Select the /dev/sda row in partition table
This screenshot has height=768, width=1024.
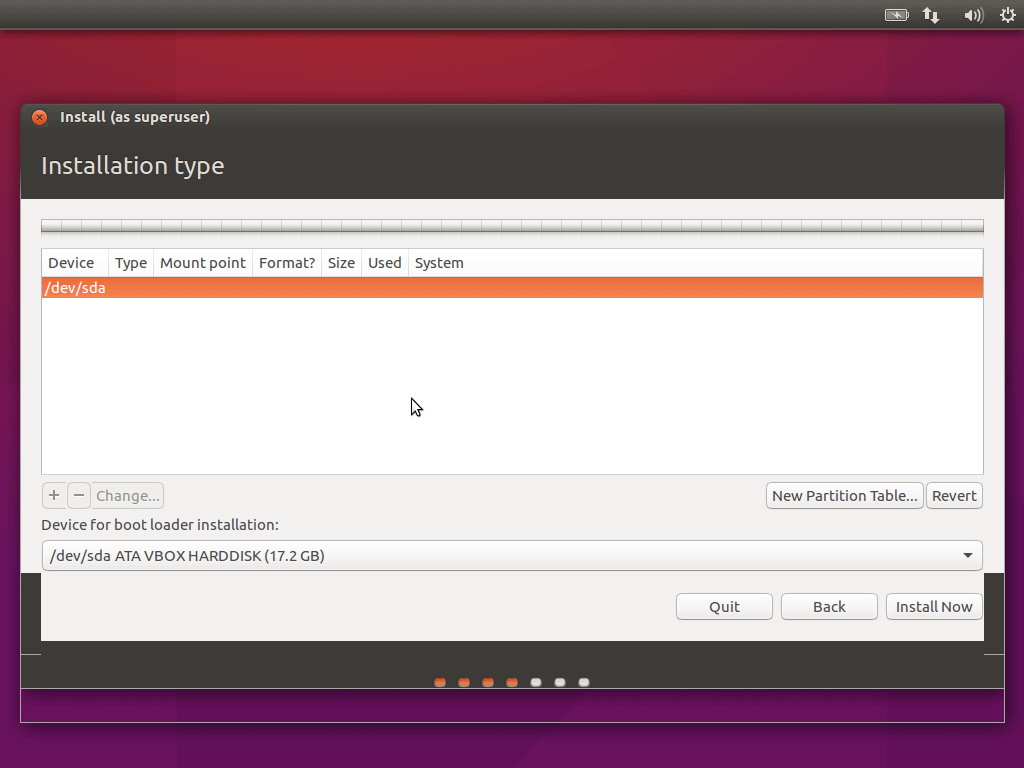point(512,288)
